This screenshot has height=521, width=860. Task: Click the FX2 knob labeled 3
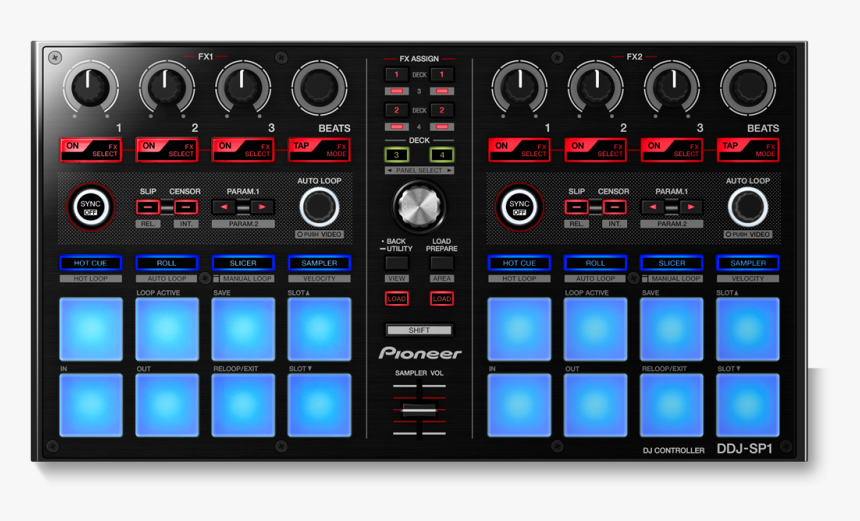(x=672, y=88)
